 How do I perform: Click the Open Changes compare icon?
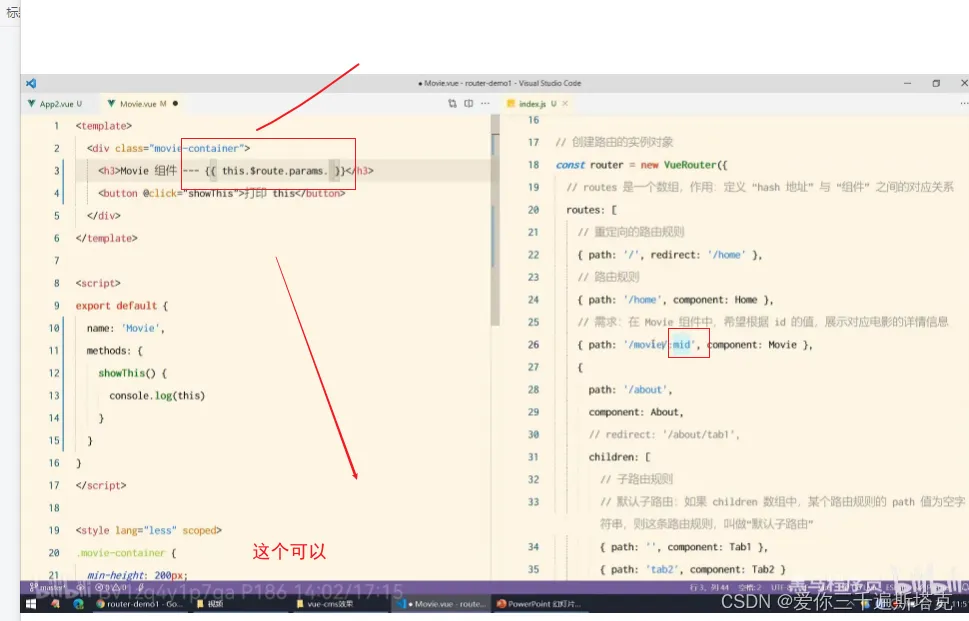pos(452,104)
